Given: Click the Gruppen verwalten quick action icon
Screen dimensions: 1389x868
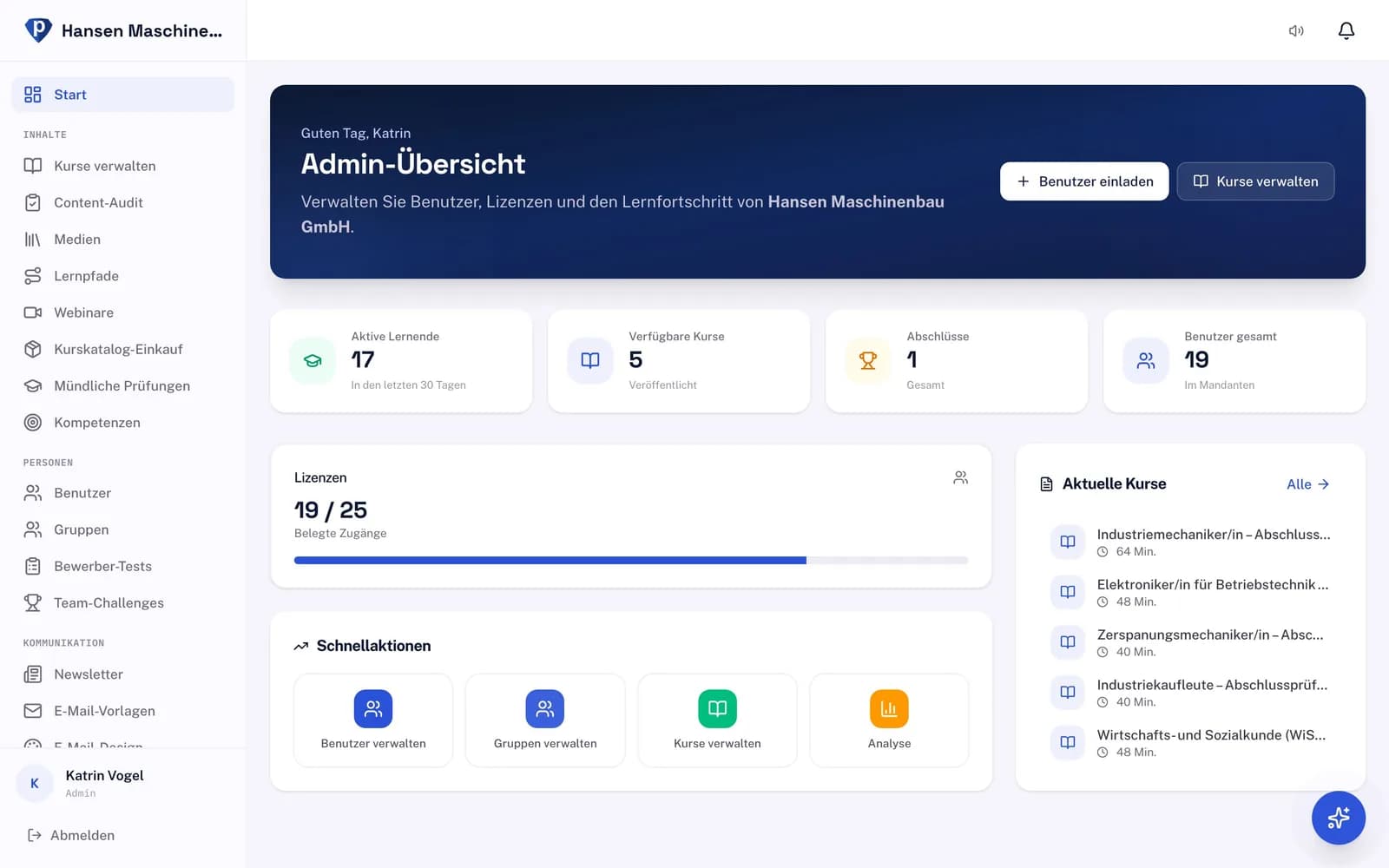Looking at the screenshot, I should pyautogui.click(x=545, y=708).
